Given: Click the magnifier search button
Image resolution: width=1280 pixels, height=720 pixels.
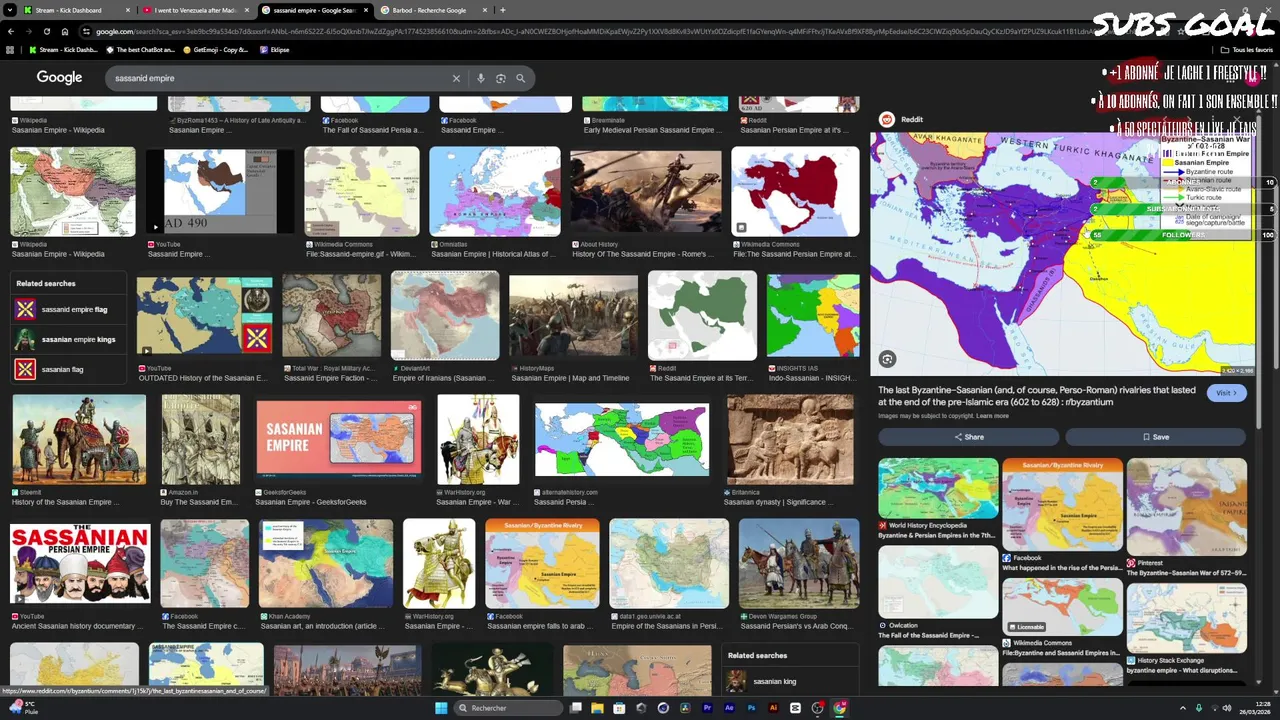Looking at the screenshot, I should coord(520,78).
